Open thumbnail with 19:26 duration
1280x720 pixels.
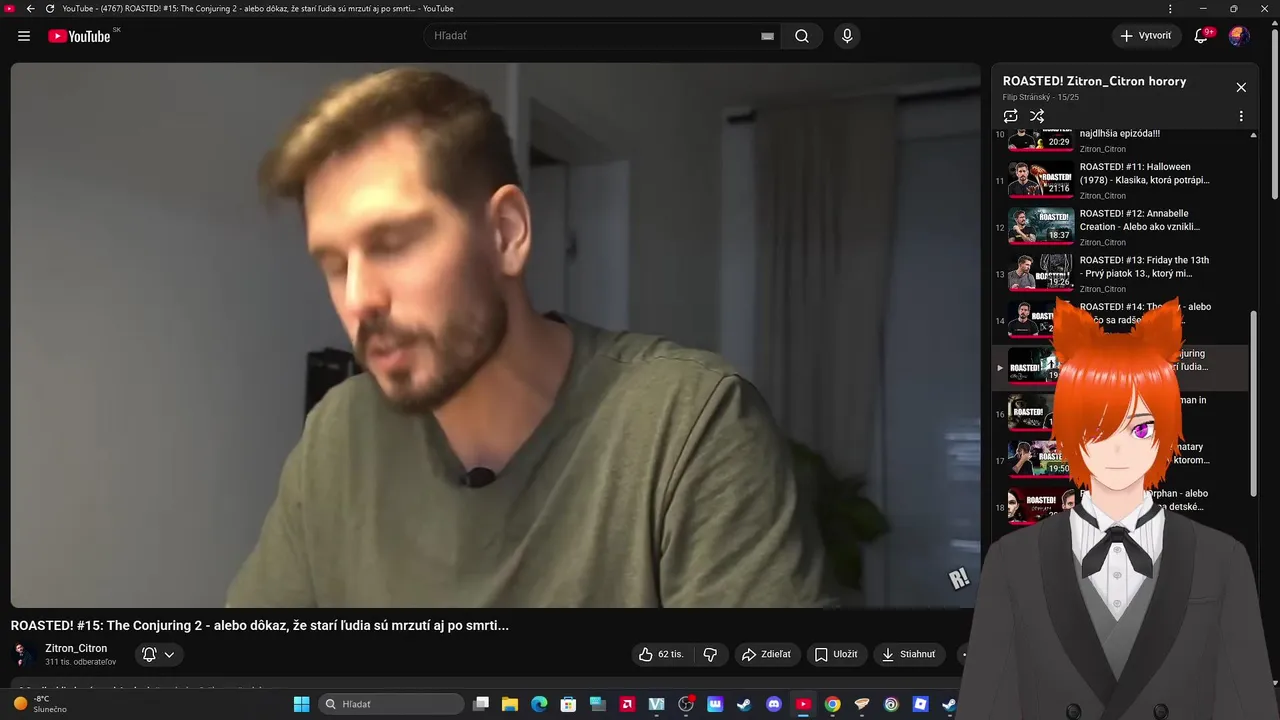(x=1040, y=273)
